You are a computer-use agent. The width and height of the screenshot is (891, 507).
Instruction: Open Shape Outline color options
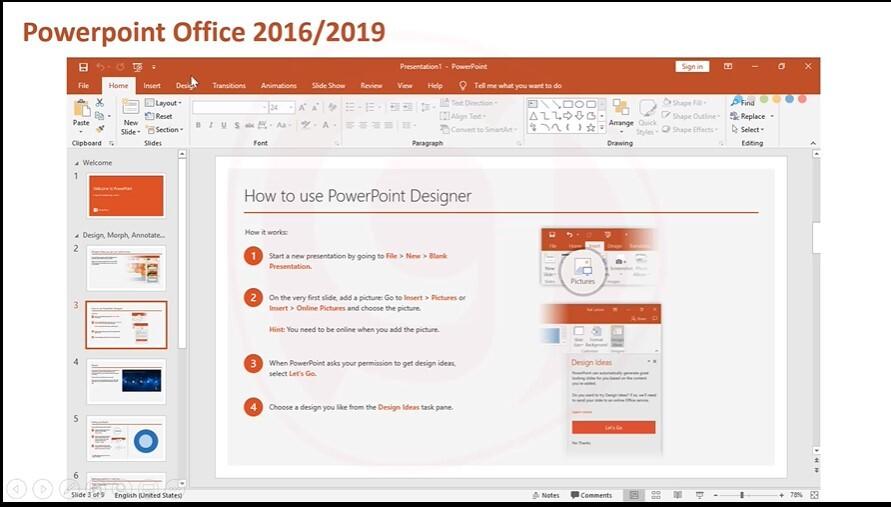[x=691, y=116]
